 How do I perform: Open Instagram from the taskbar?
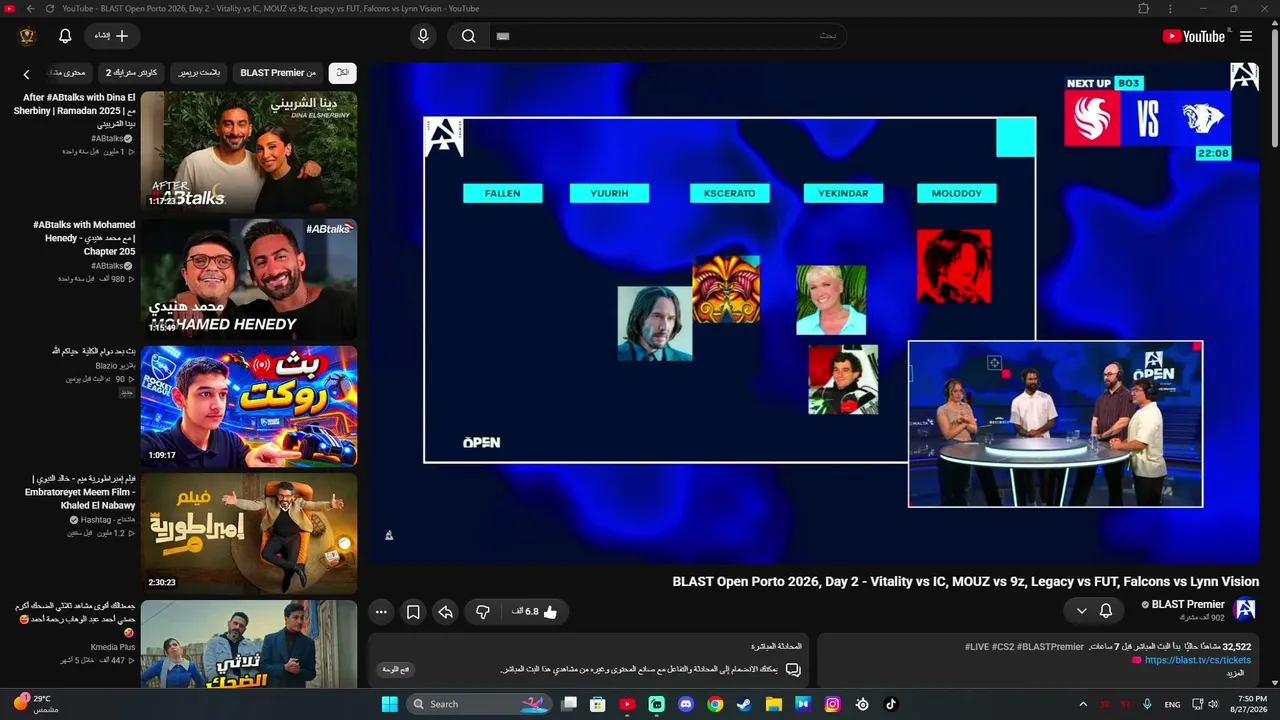(x=832, y=704)
